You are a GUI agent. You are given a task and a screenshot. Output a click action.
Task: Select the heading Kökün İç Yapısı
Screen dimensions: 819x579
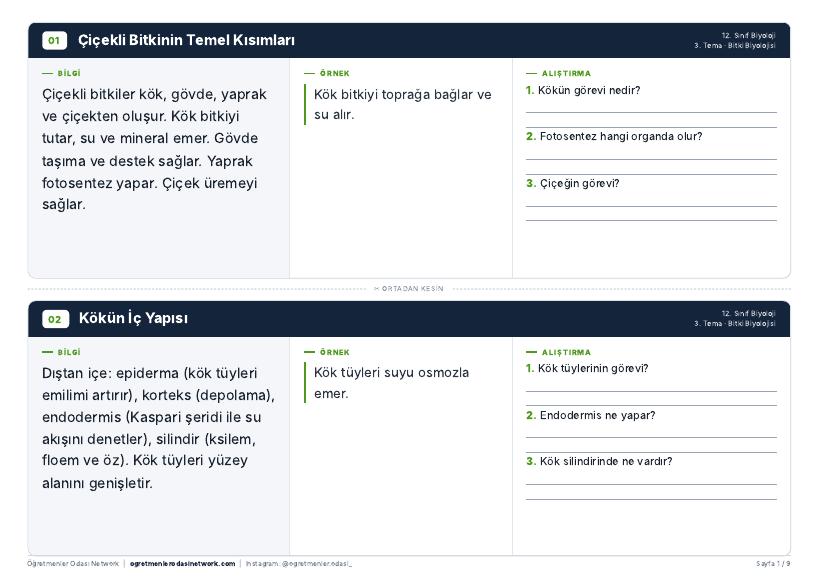click(x=133, y=318)
